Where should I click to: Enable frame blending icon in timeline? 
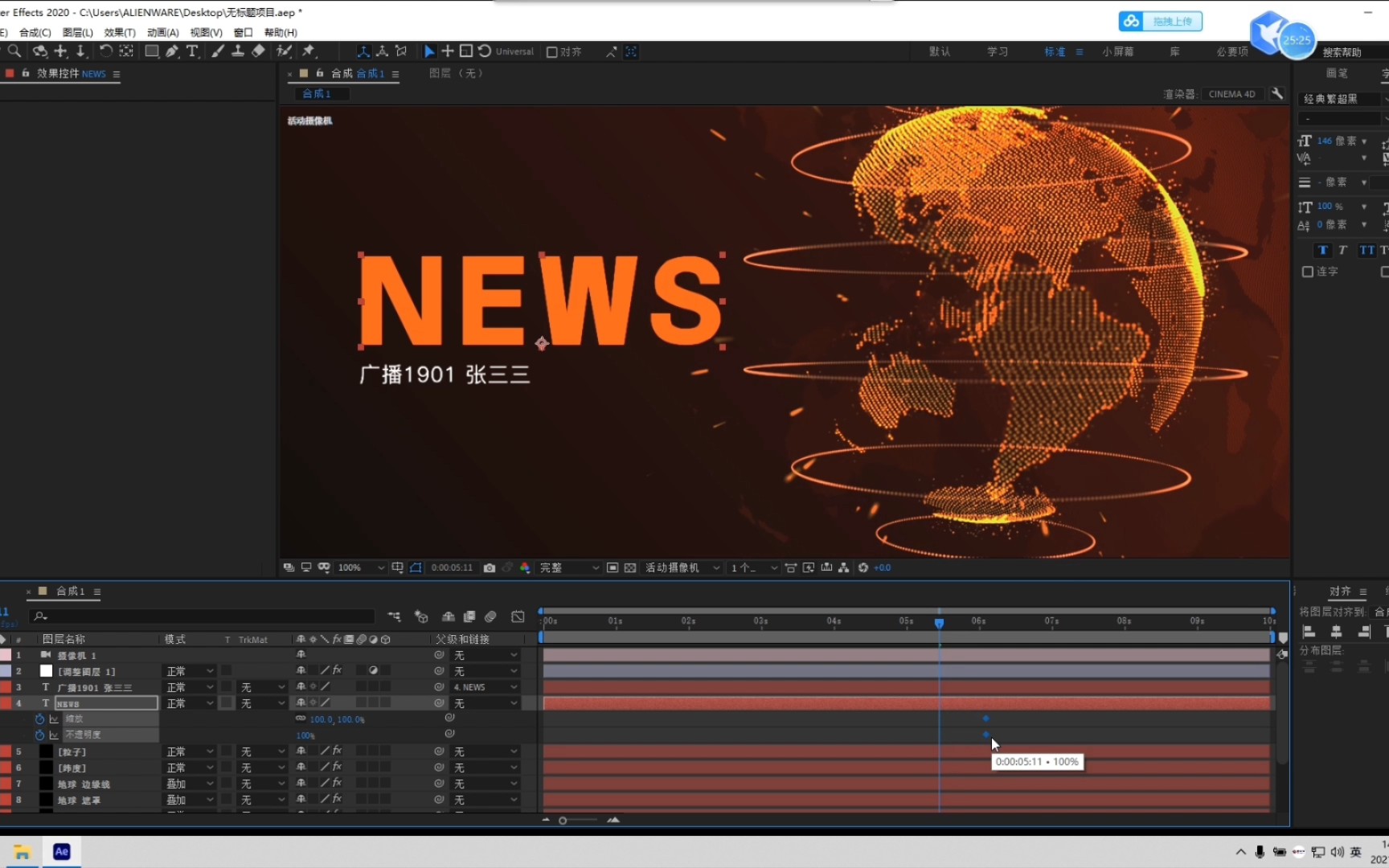coord(469,616)
